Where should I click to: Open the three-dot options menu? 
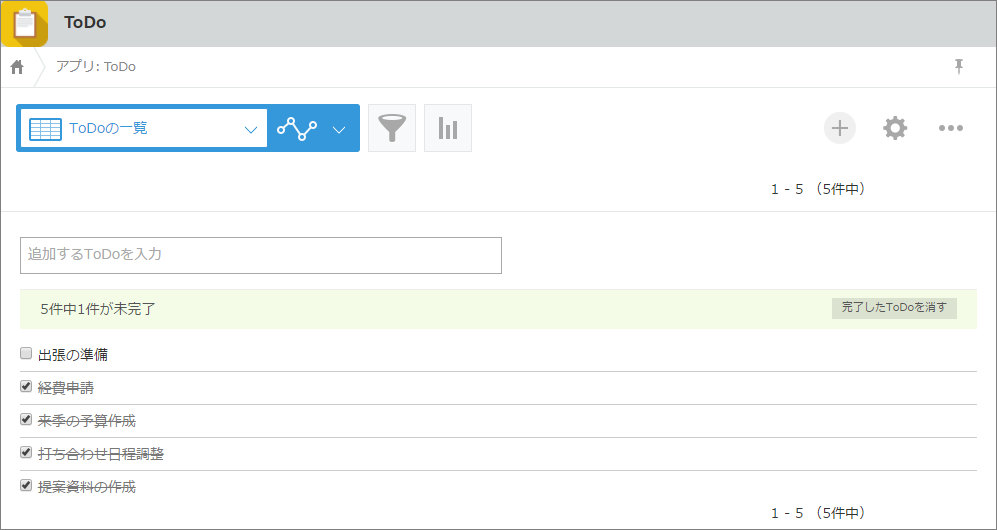(x=950, y=128)
